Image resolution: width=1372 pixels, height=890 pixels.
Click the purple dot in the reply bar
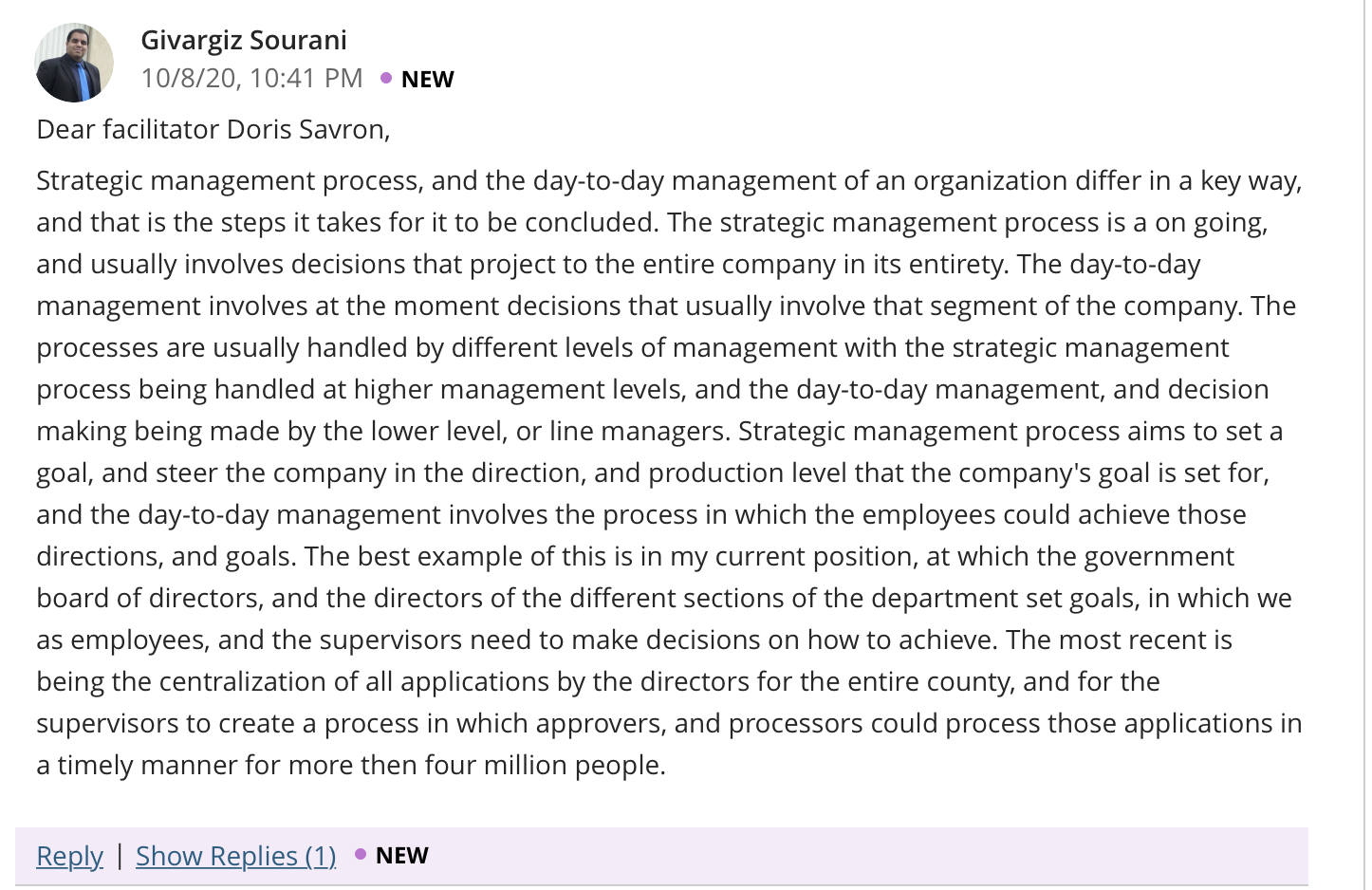click(361, 854)
